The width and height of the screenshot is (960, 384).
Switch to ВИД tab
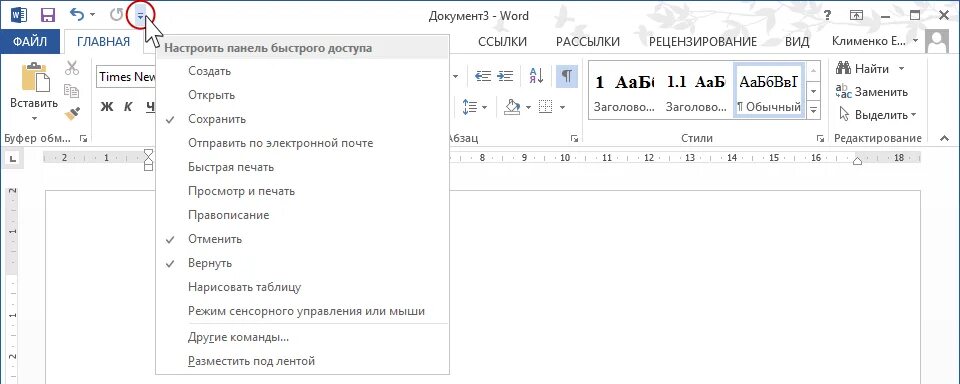(797, 42)
